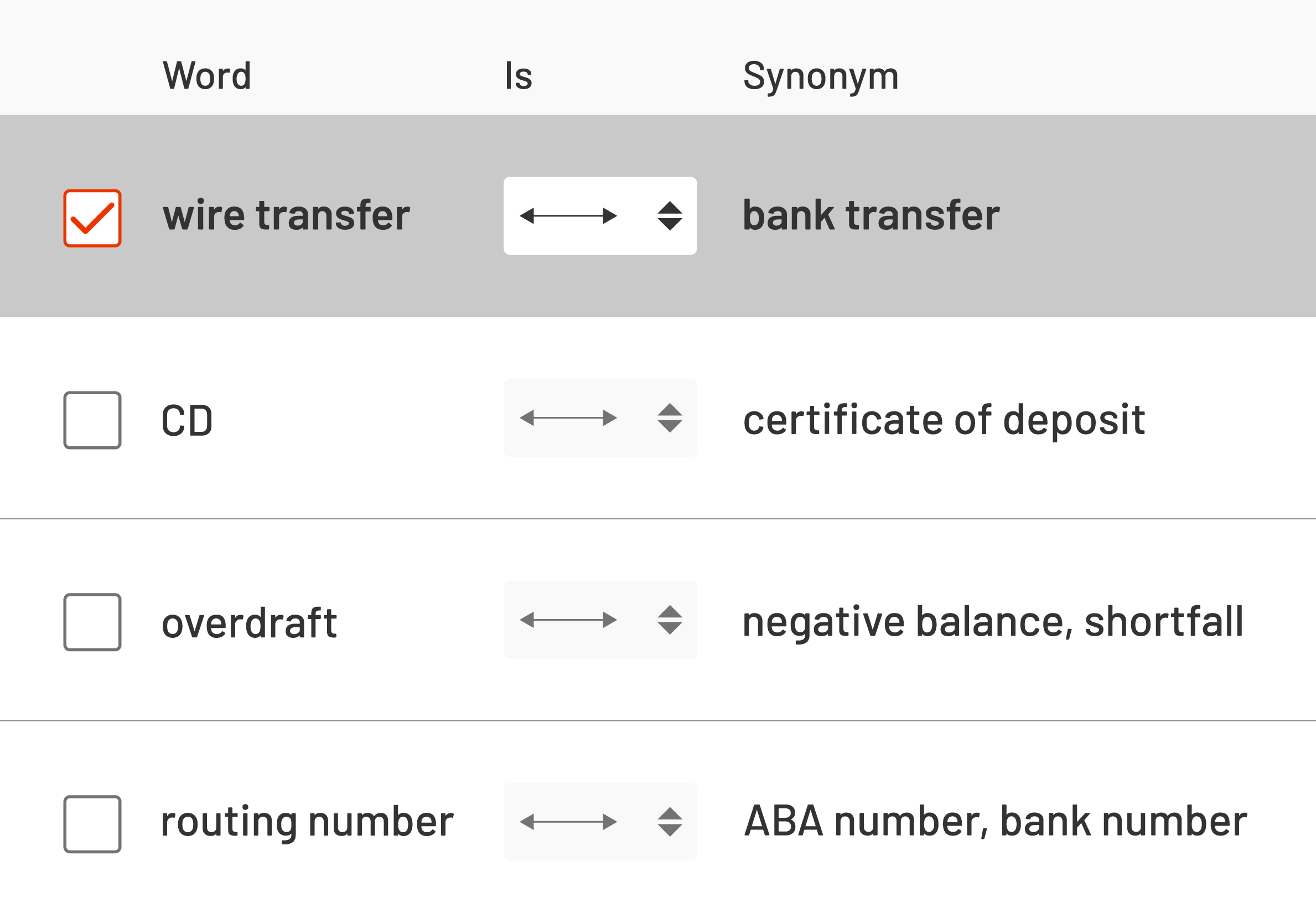This screenshot has height=923, width=1316.
Task: Click the wire transfer stepper arrows icon
Action: pos(670,216)
